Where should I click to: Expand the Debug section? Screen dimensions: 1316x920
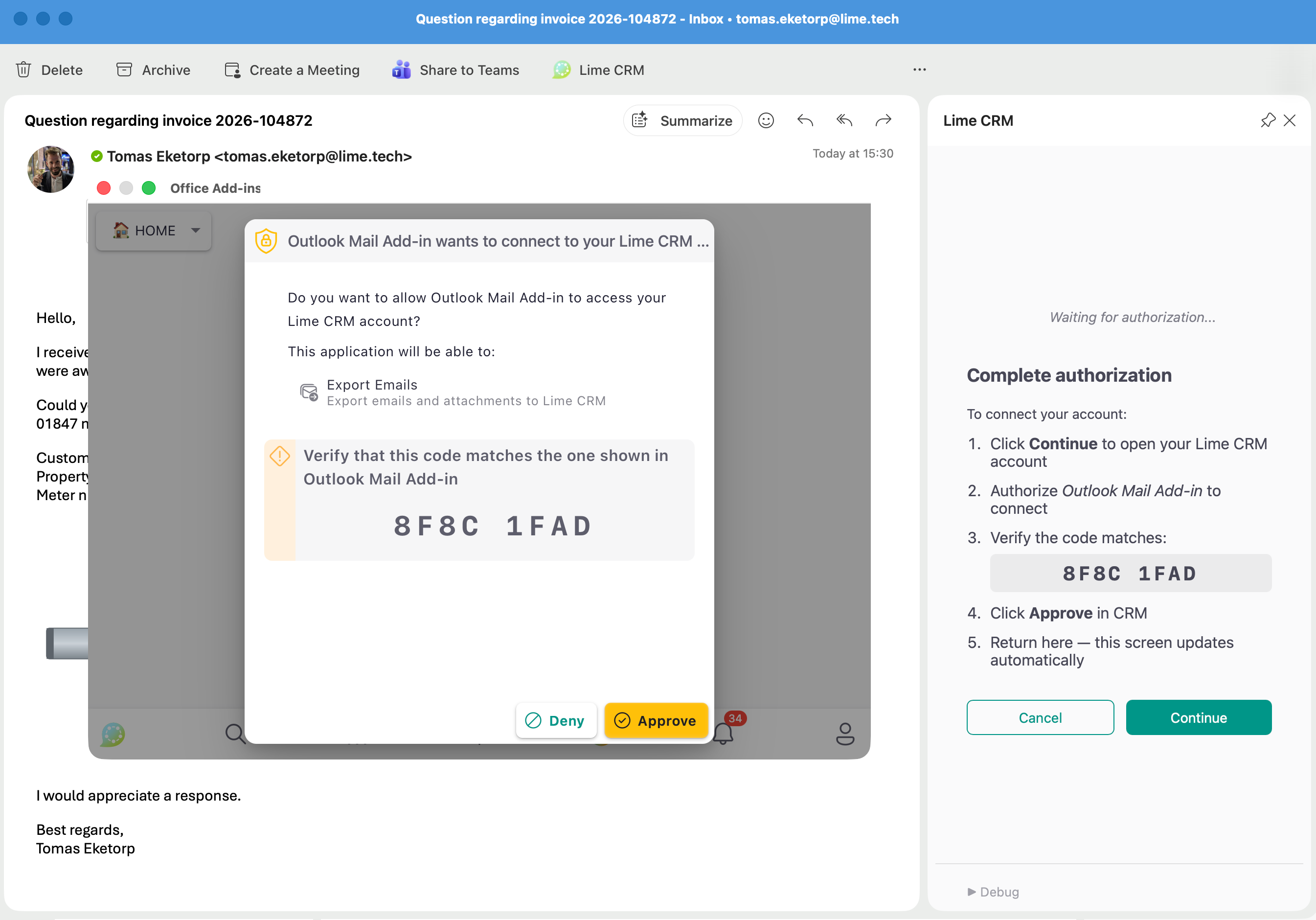tap(993, 892)
